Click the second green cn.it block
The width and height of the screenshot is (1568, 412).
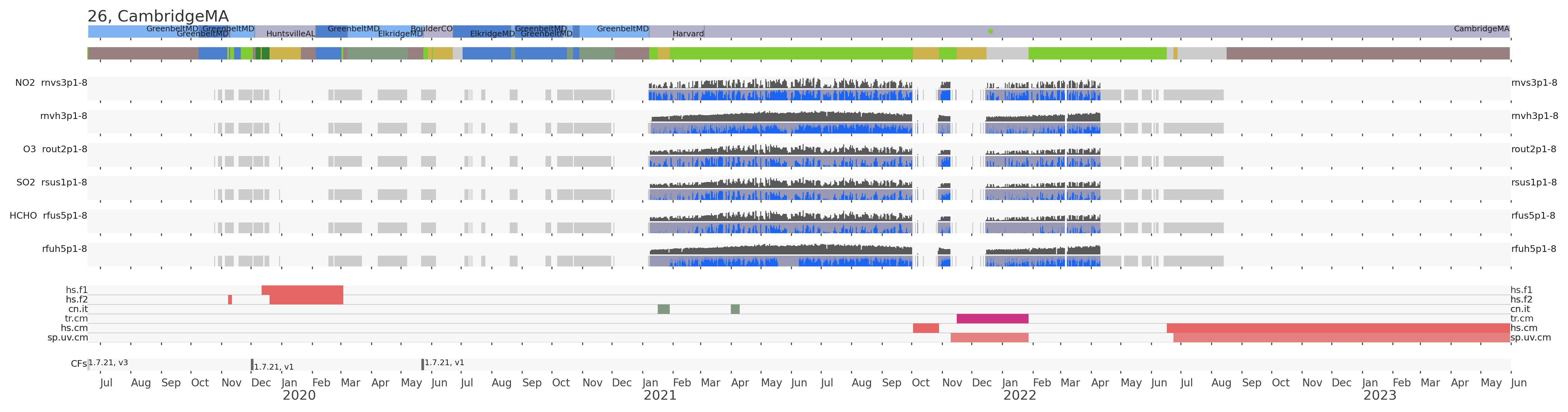click(735, 309)
